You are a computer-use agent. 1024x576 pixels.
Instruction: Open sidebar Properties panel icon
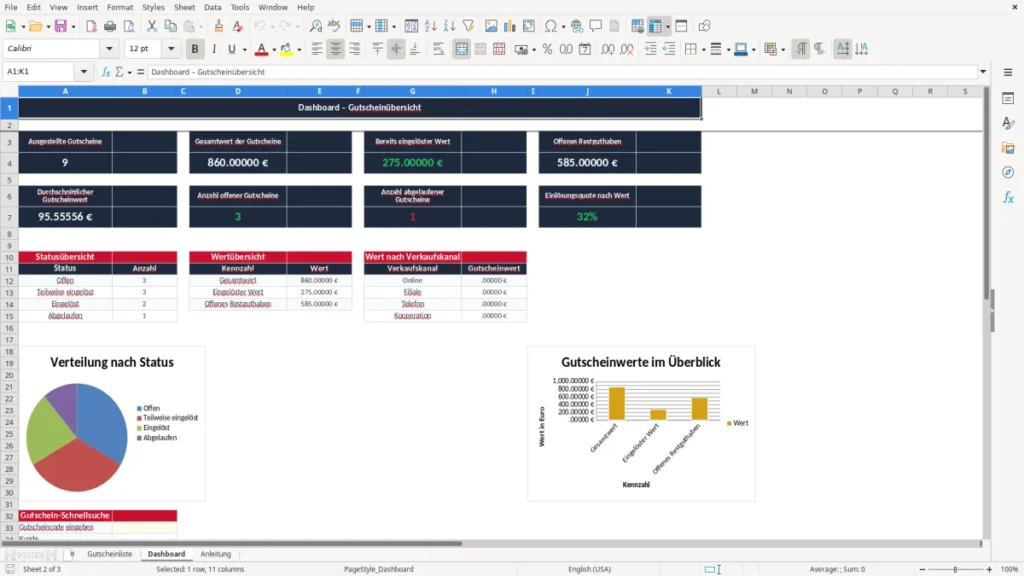[x=1008, y=98]
